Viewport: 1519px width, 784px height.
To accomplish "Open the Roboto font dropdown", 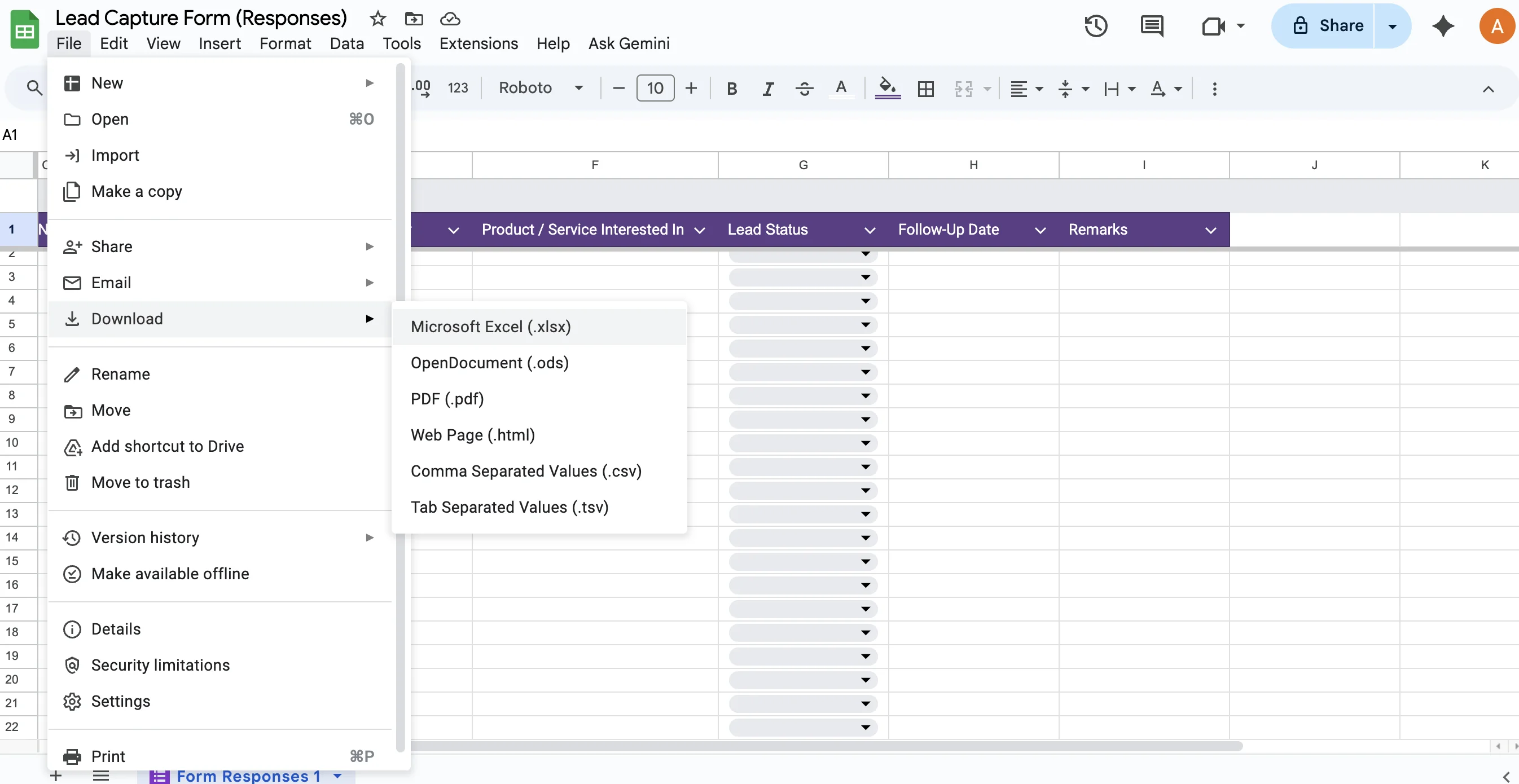I will click(x=541, y=88).
